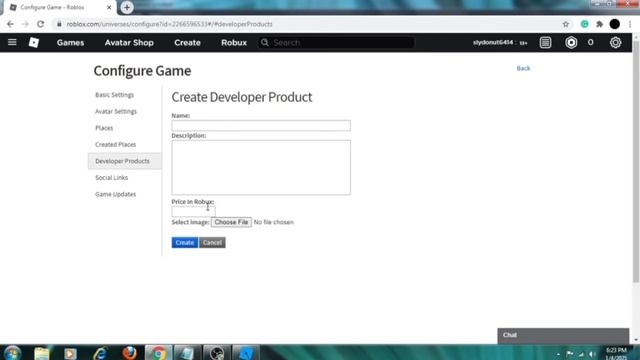
Task: Open the Games navigation item
Action: [x=70, y=42]
